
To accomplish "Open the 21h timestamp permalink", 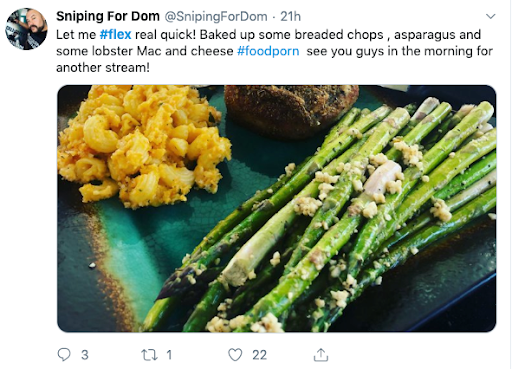I will [290, 16].
